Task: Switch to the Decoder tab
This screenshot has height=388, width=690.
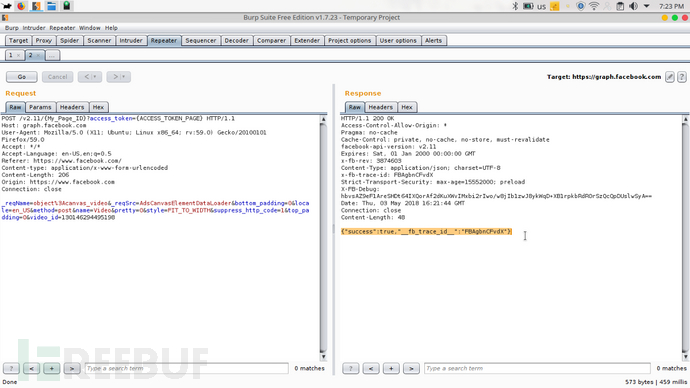Action: coord(237,40)
